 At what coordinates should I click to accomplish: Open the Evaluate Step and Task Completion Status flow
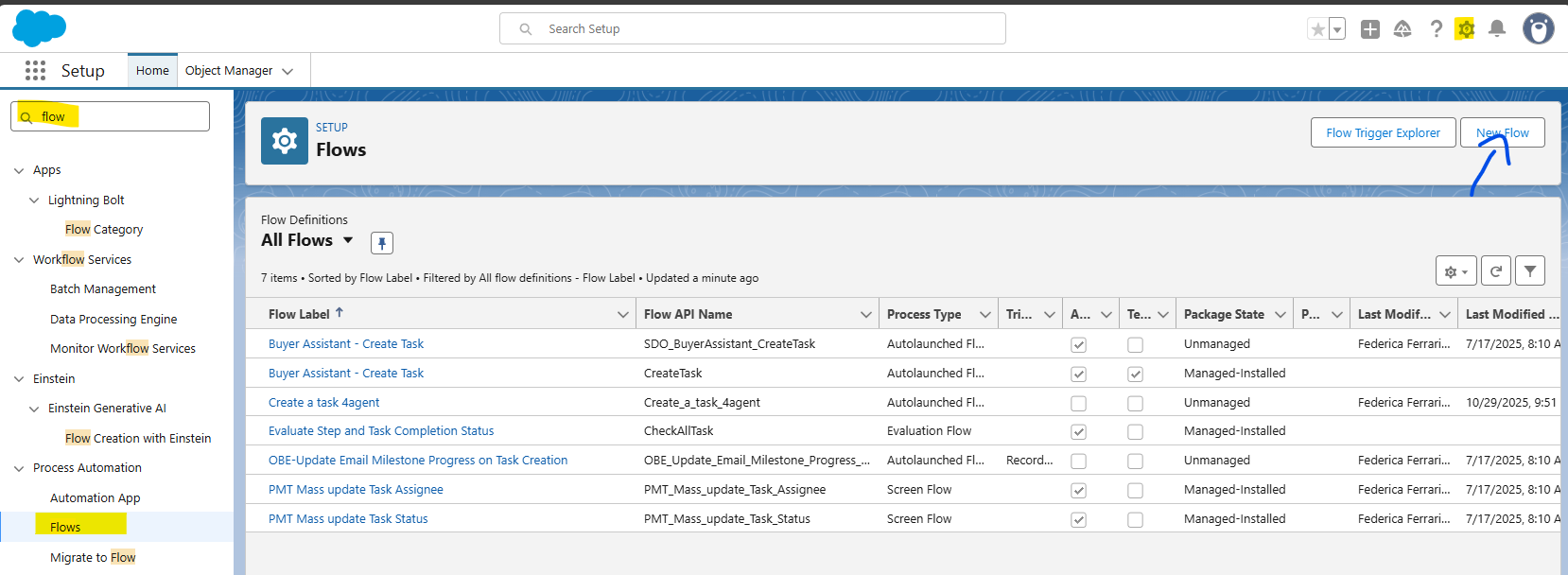pyautogui.click(x=381, y=431)
